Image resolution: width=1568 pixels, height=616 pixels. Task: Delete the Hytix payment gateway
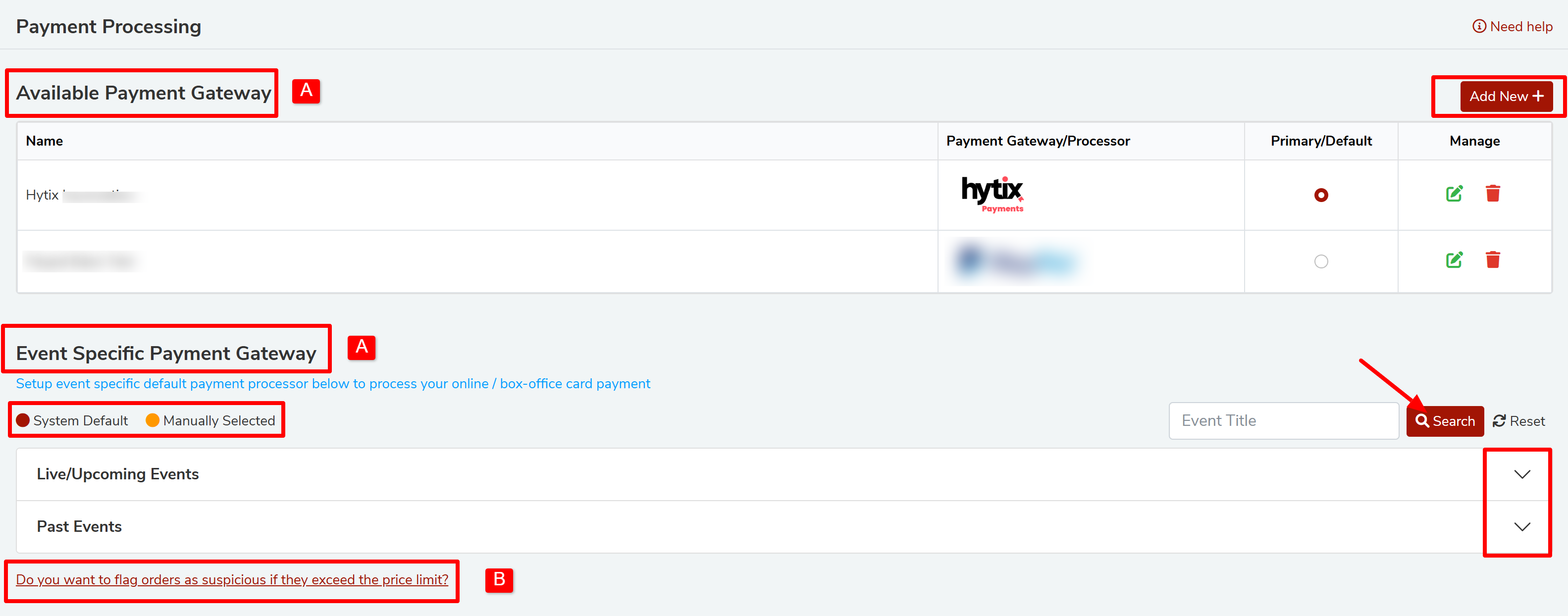pyautogui.click(x=1493, y=194)
